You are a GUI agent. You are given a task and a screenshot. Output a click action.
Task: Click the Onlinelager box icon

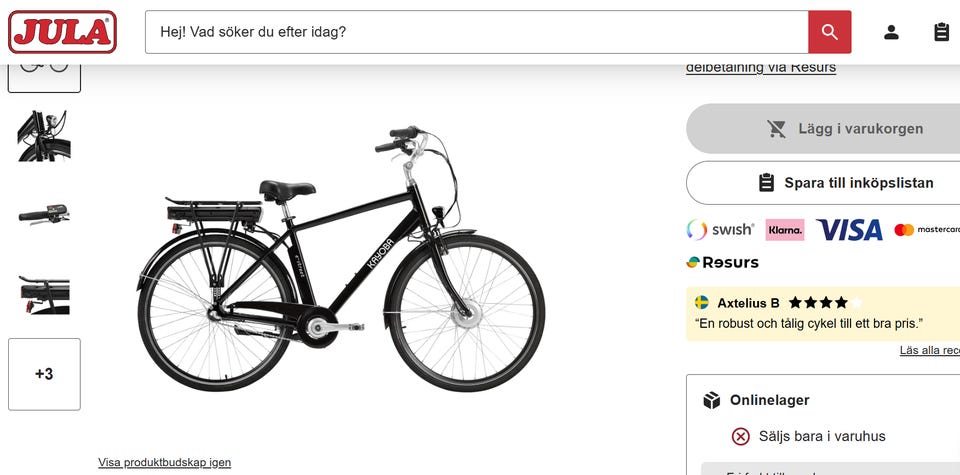(711, 400)
